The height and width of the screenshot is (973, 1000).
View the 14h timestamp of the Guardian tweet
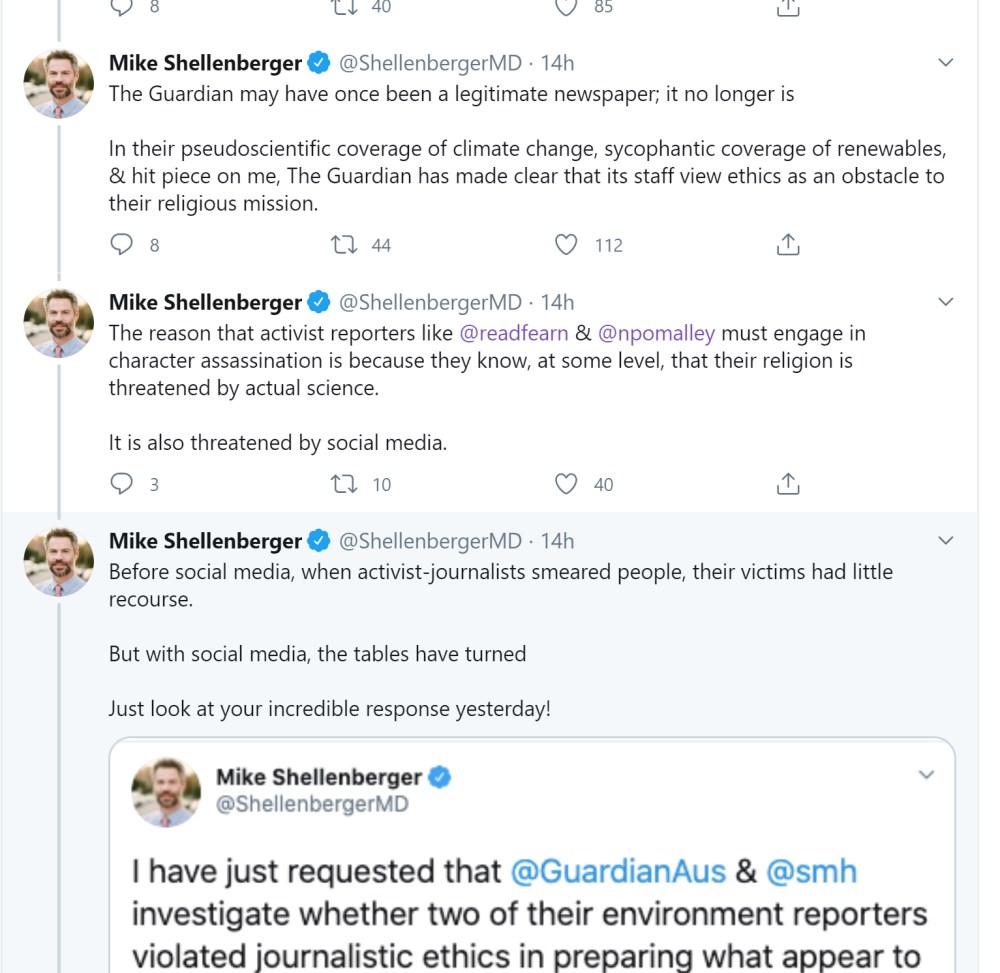pyautogui.click(x=557, y=62)
